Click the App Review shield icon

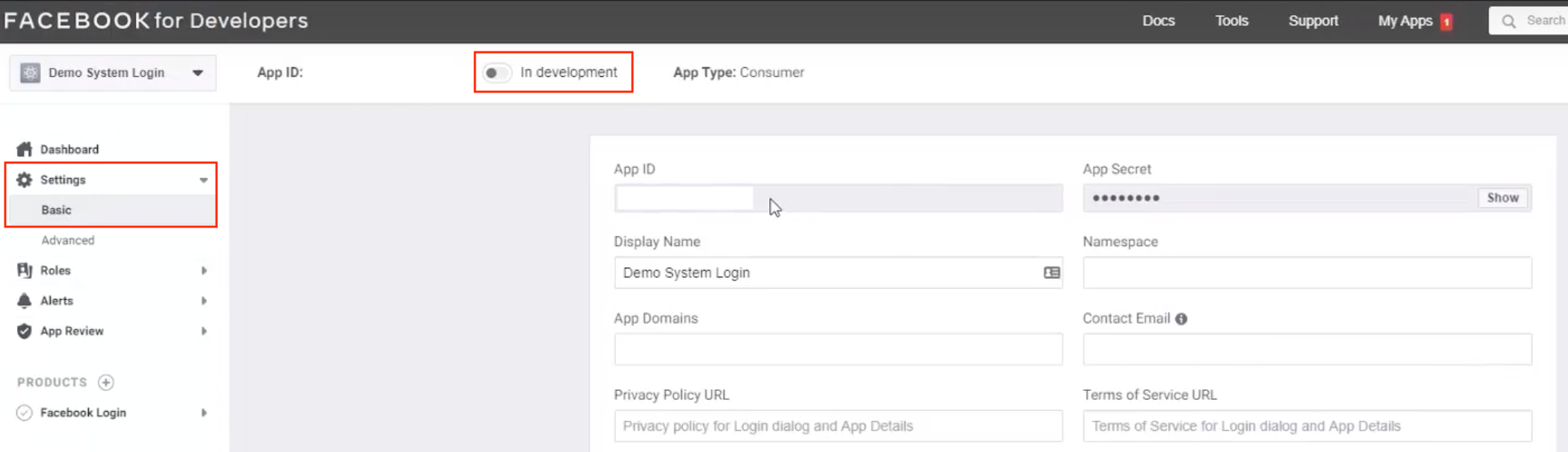[x=25, y=331]
